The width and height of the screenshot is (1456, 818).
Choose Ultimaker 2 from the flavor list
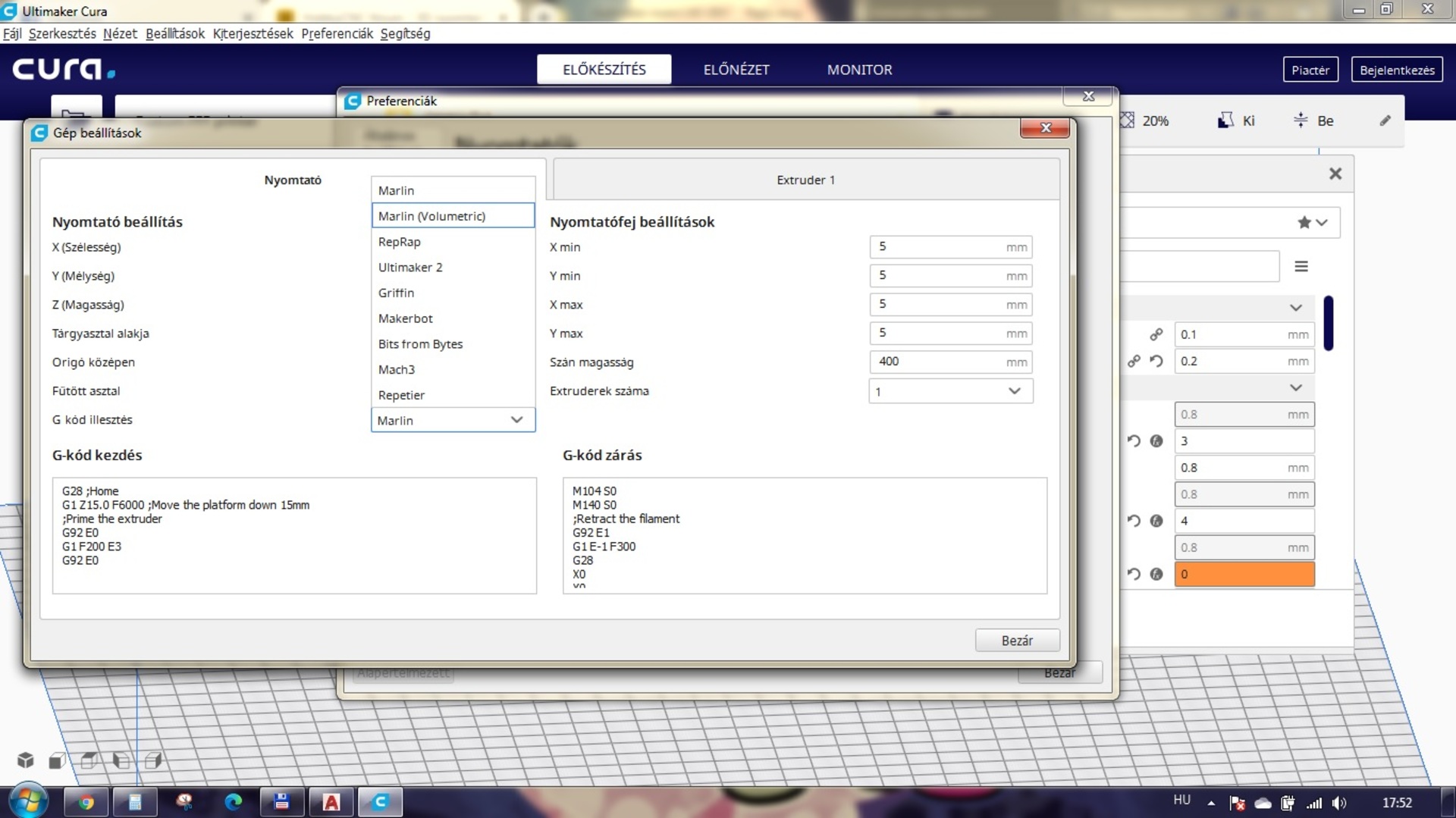453,267
